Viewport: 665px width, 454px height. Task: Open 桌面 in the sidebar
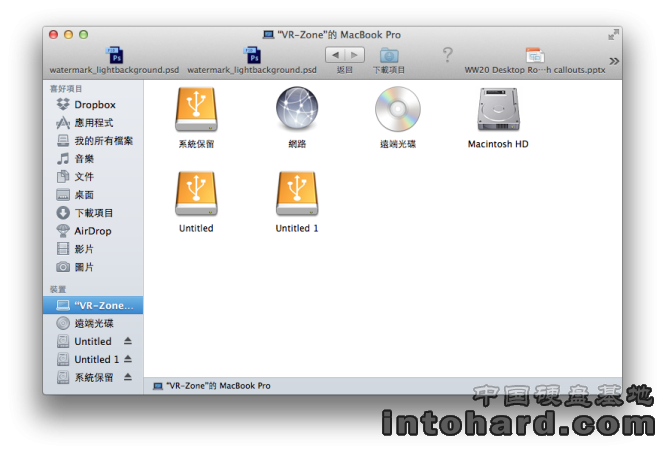pyautogui.click(x=93, y=195)
